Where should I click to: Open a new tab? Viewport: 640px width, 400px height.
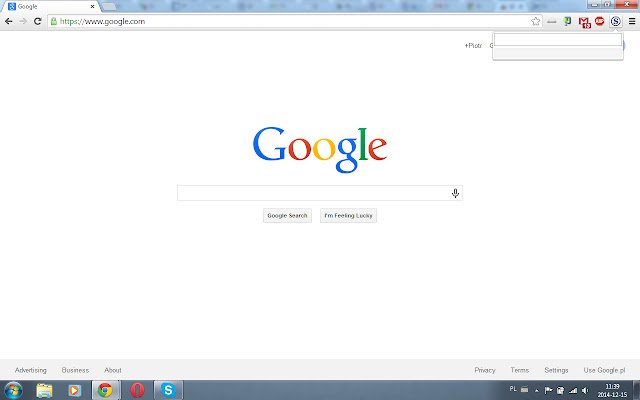click(x=109, y=6)
